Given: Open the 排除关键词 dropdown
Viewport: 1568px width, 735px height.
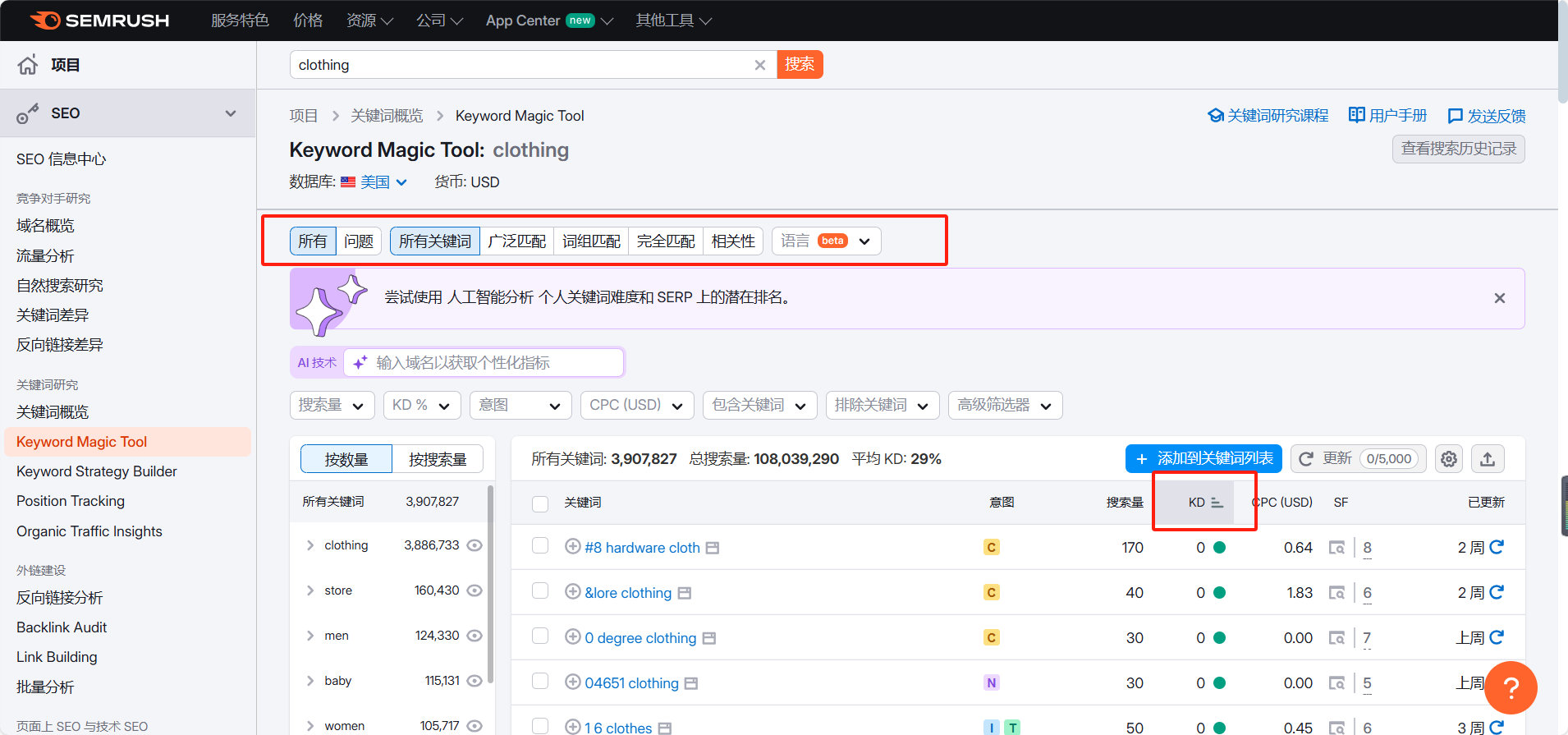Looking at the screenshot, I should 883,405.
